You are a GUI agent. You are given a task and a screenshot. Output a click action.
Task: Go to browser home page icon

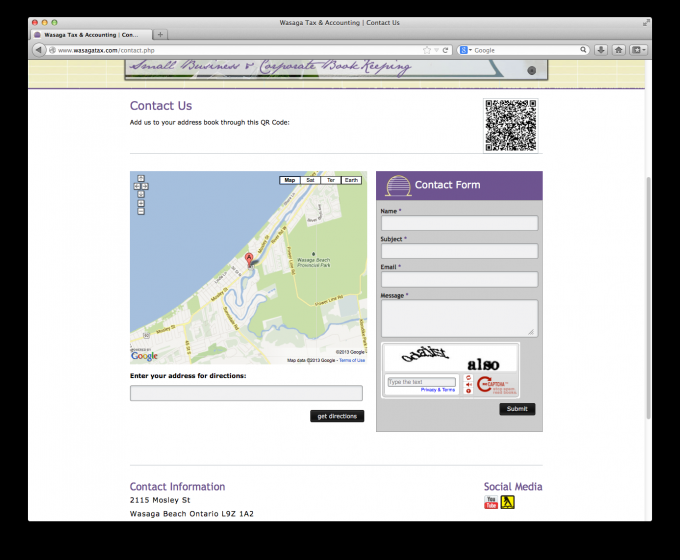tap(619, 49)
